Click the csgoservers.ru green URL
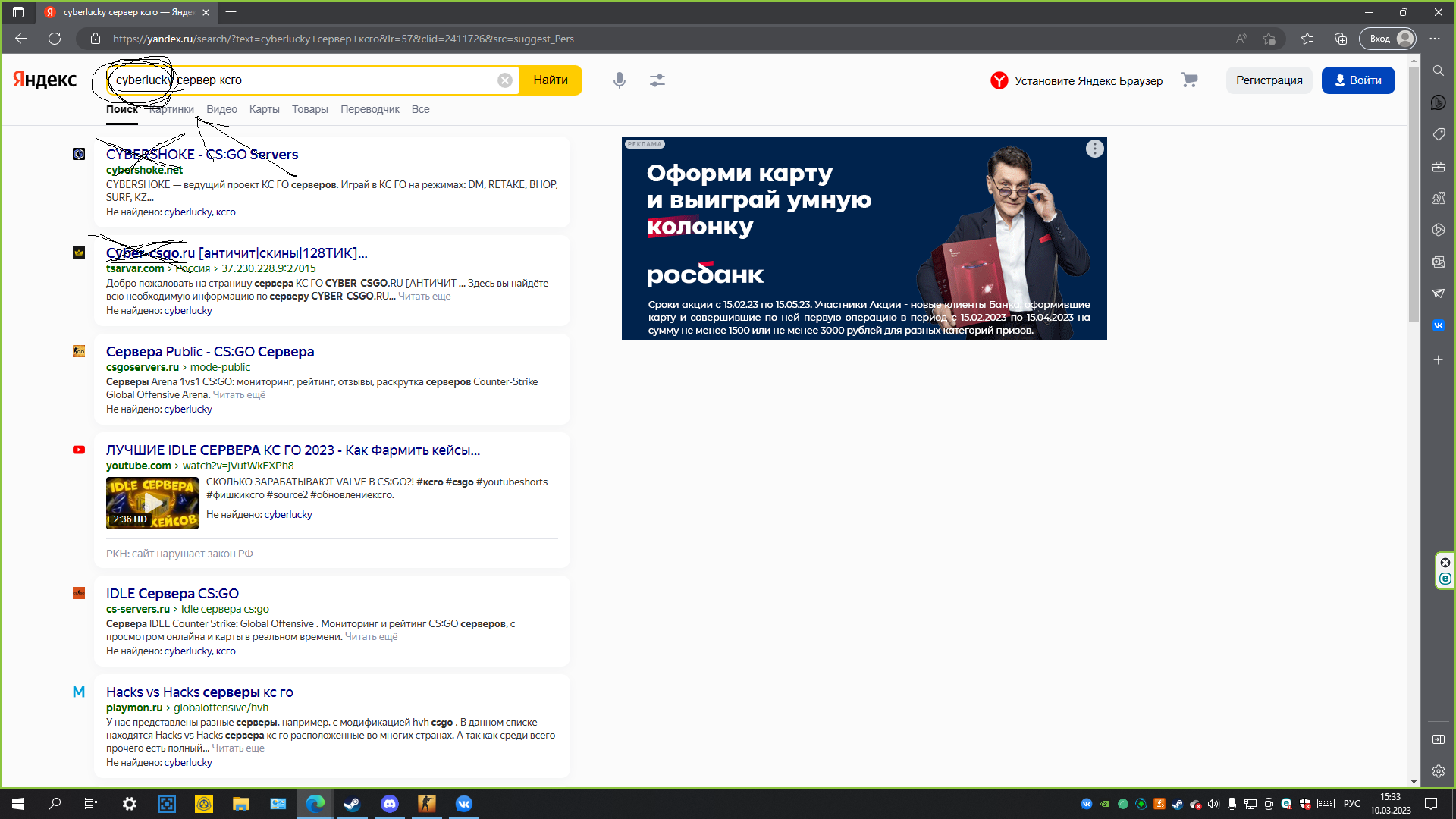Viewport: 1456px width, 819px height. pyautogui.click(x=143, y=367)
